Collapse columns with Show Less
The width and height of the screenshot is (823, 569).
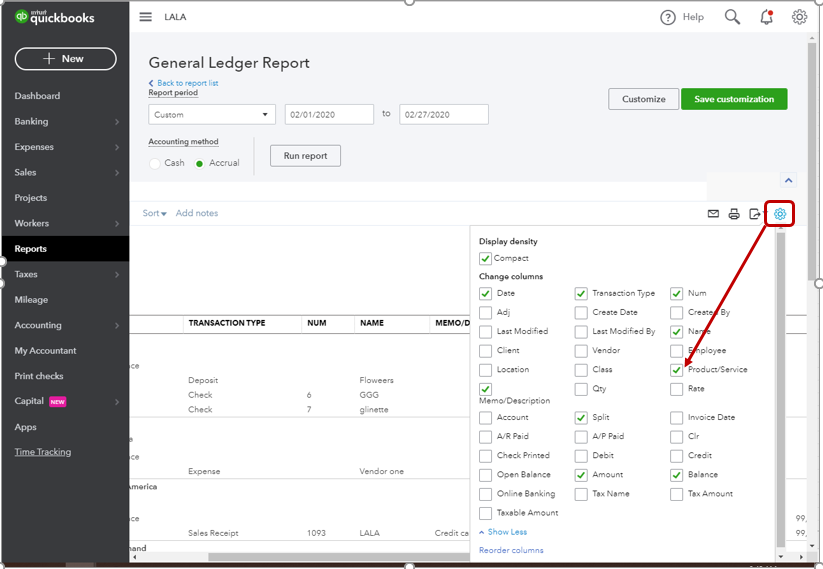[x=502, y=532]
